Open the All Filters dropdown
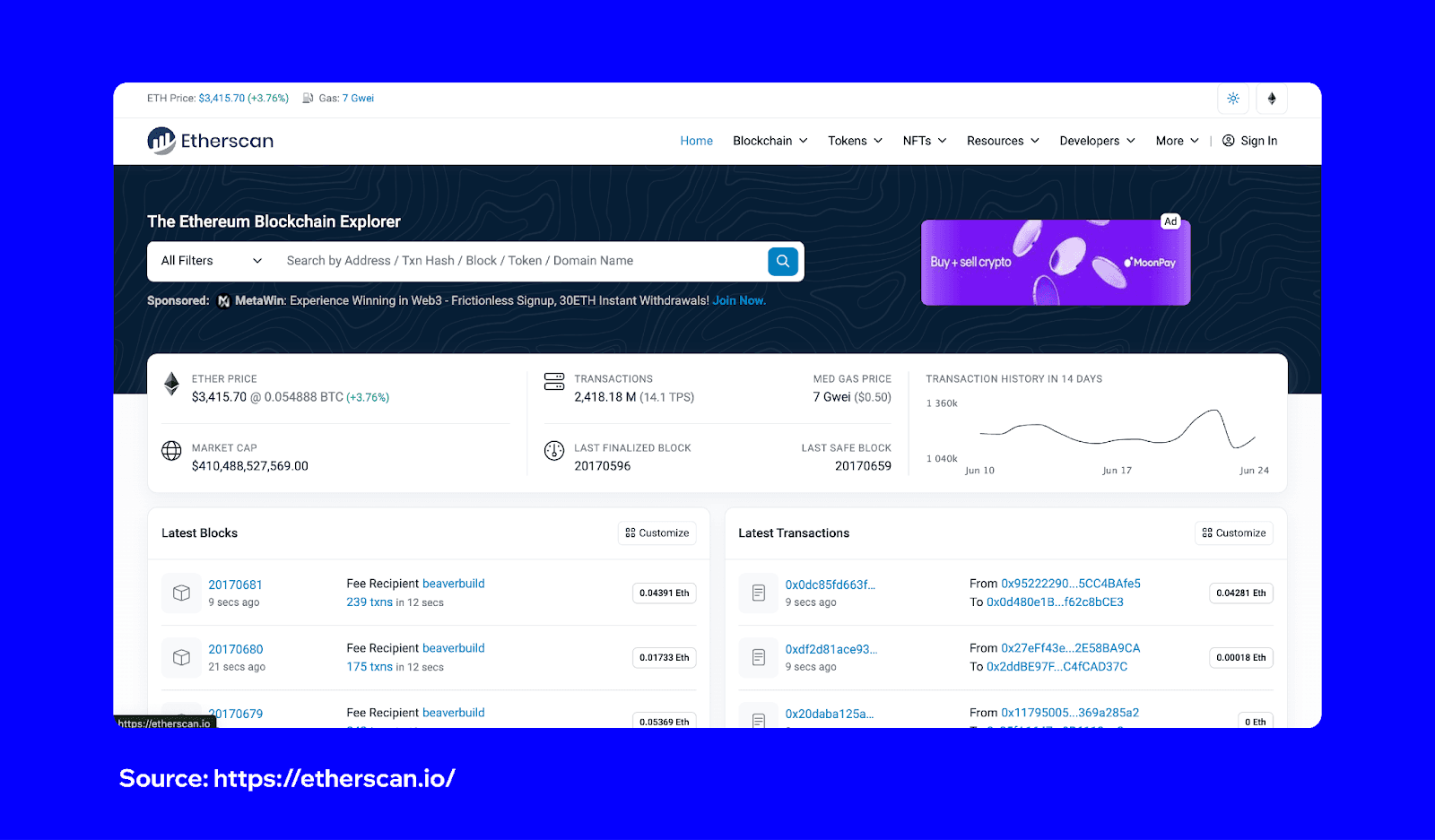The image size is (1435, 840). (x=212, y=261)
